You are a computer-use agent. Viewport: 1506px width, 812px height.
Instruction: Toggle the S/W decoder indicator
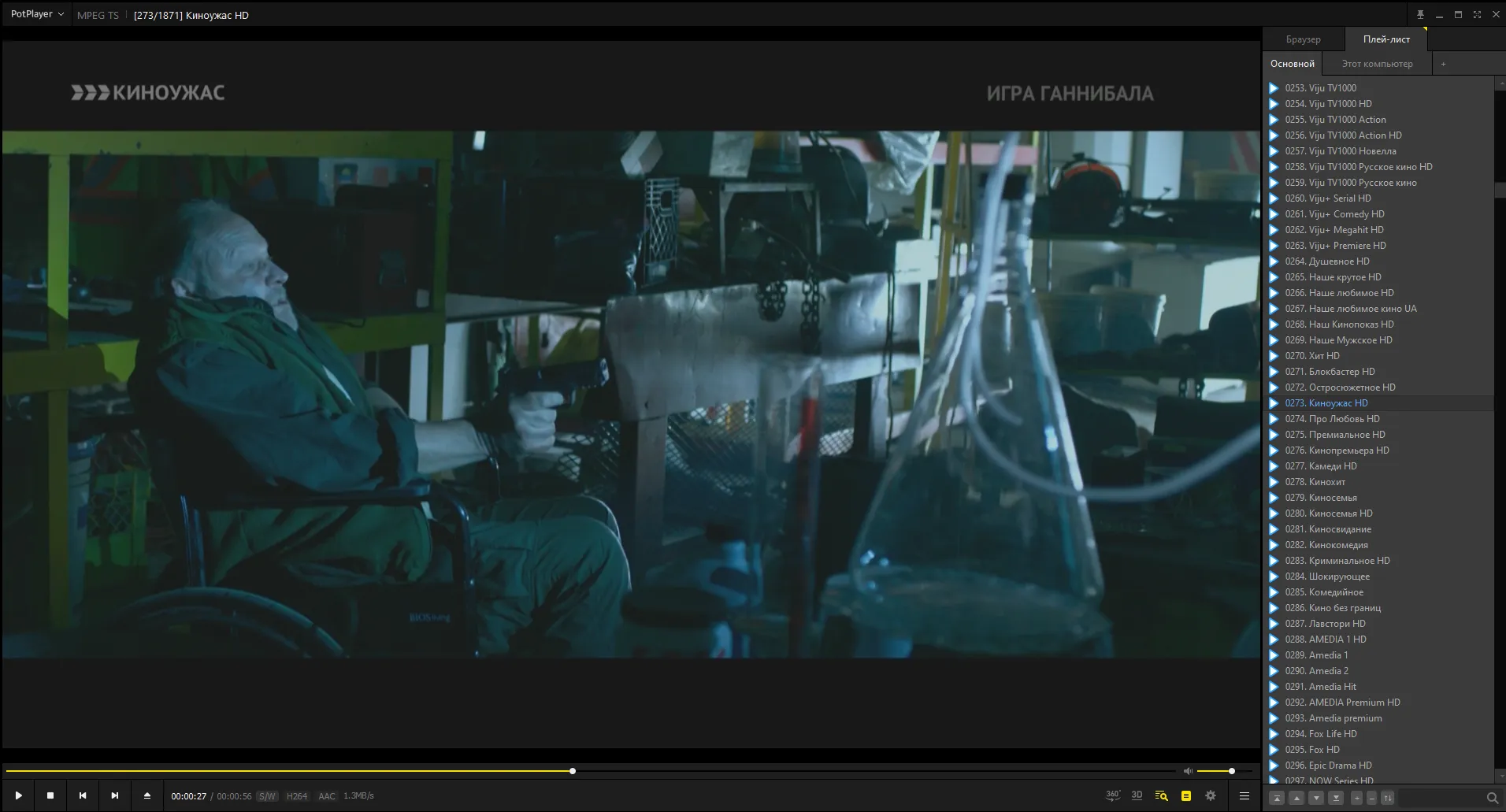tap(267, 796)
